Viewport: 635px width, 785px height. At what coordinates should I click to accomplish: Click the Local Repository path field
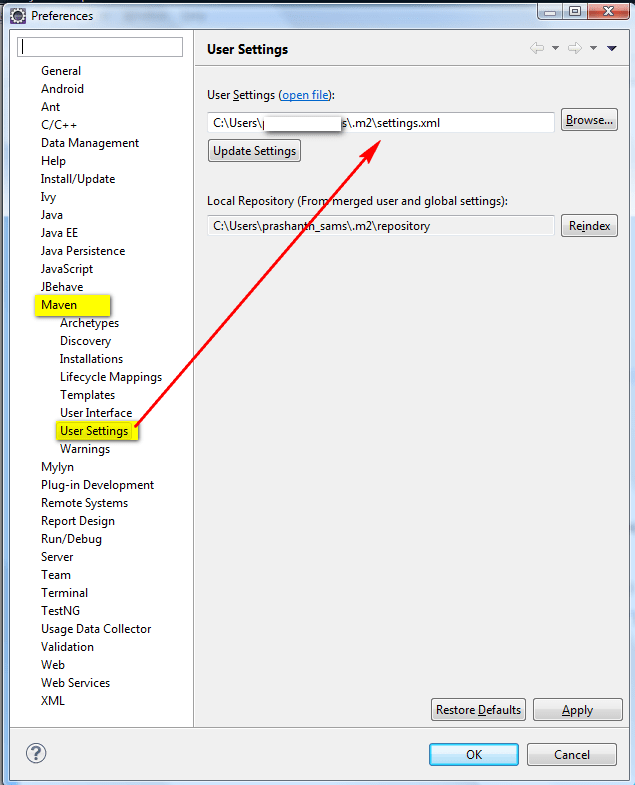(381, 226)
